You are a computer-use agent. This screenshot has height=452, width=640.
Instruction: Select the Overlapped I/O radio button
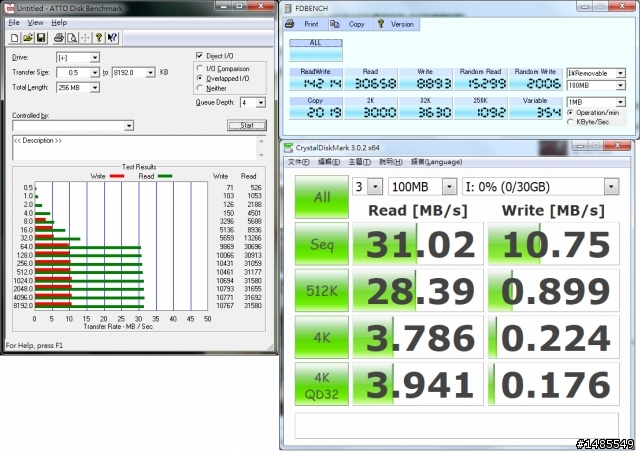(200, 78)
